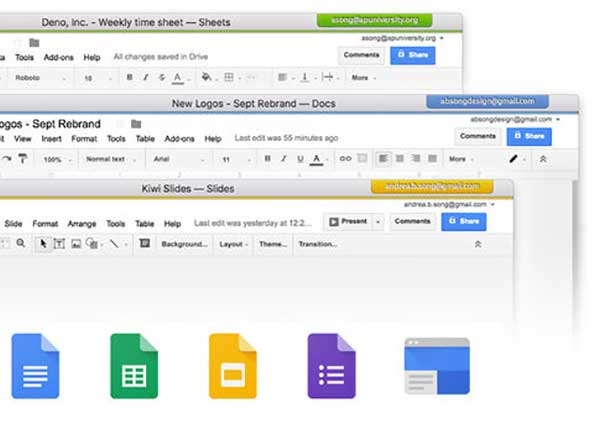600x438 pixels.
Task: Open the yellow Google Slides icon
Action: 233,366
